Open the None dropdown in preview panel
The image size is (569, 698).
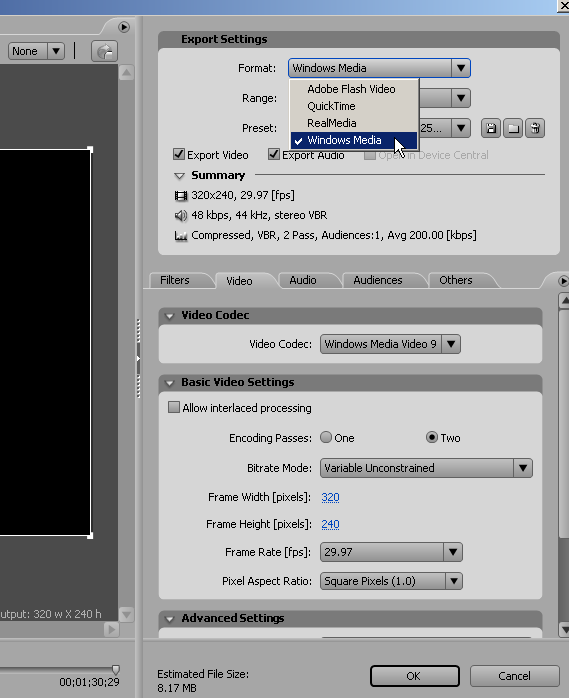coord(36,51)
